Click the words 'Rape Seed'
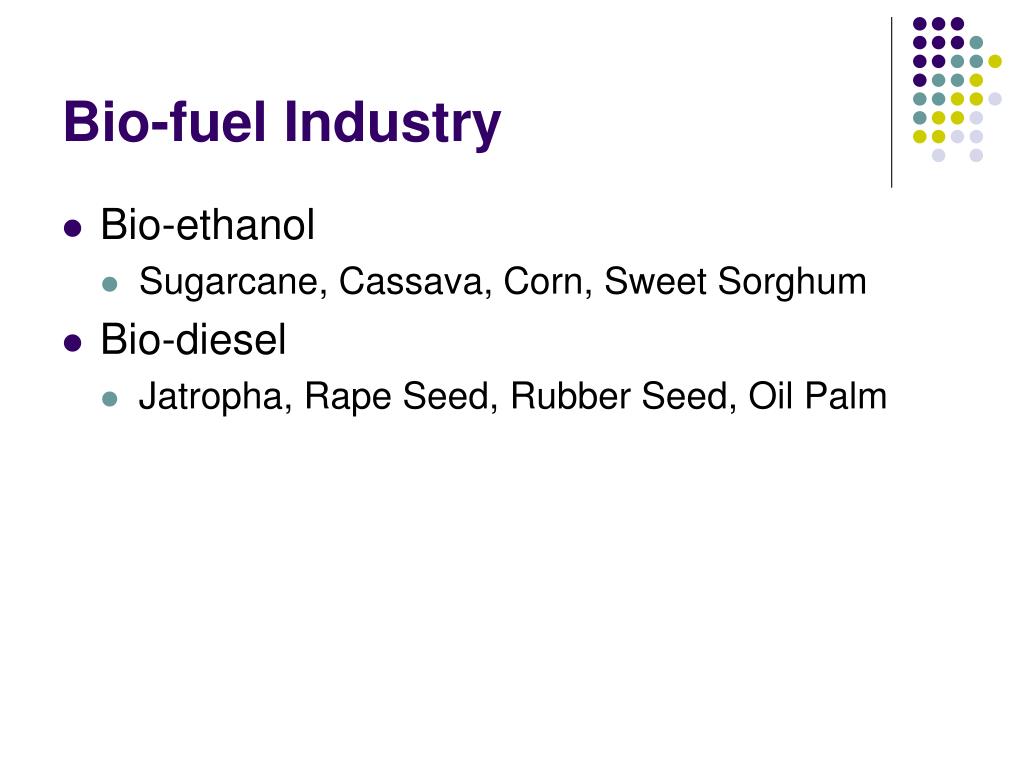Viewport: 1024px width, 768px height. coord(396,397)
